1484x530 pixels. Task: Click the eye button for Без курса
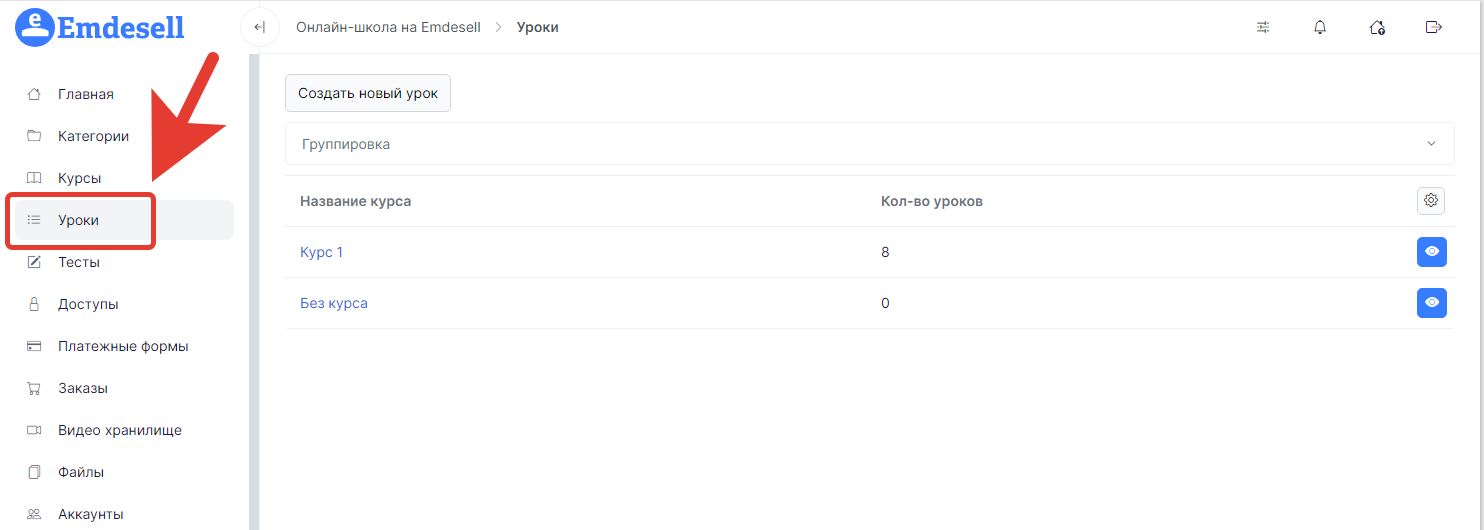[1432, 303]
